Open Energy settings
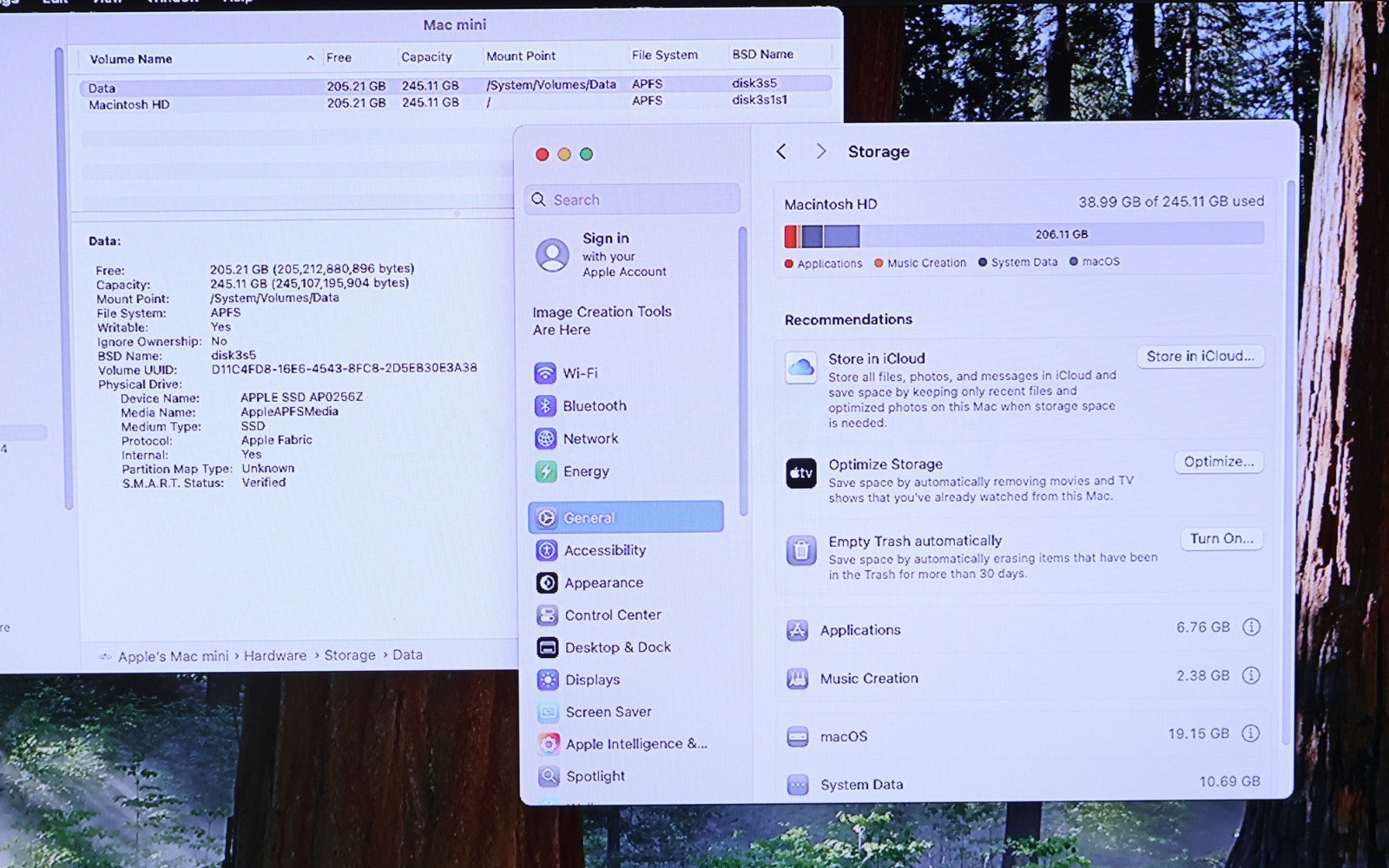 tap(585, 471)
